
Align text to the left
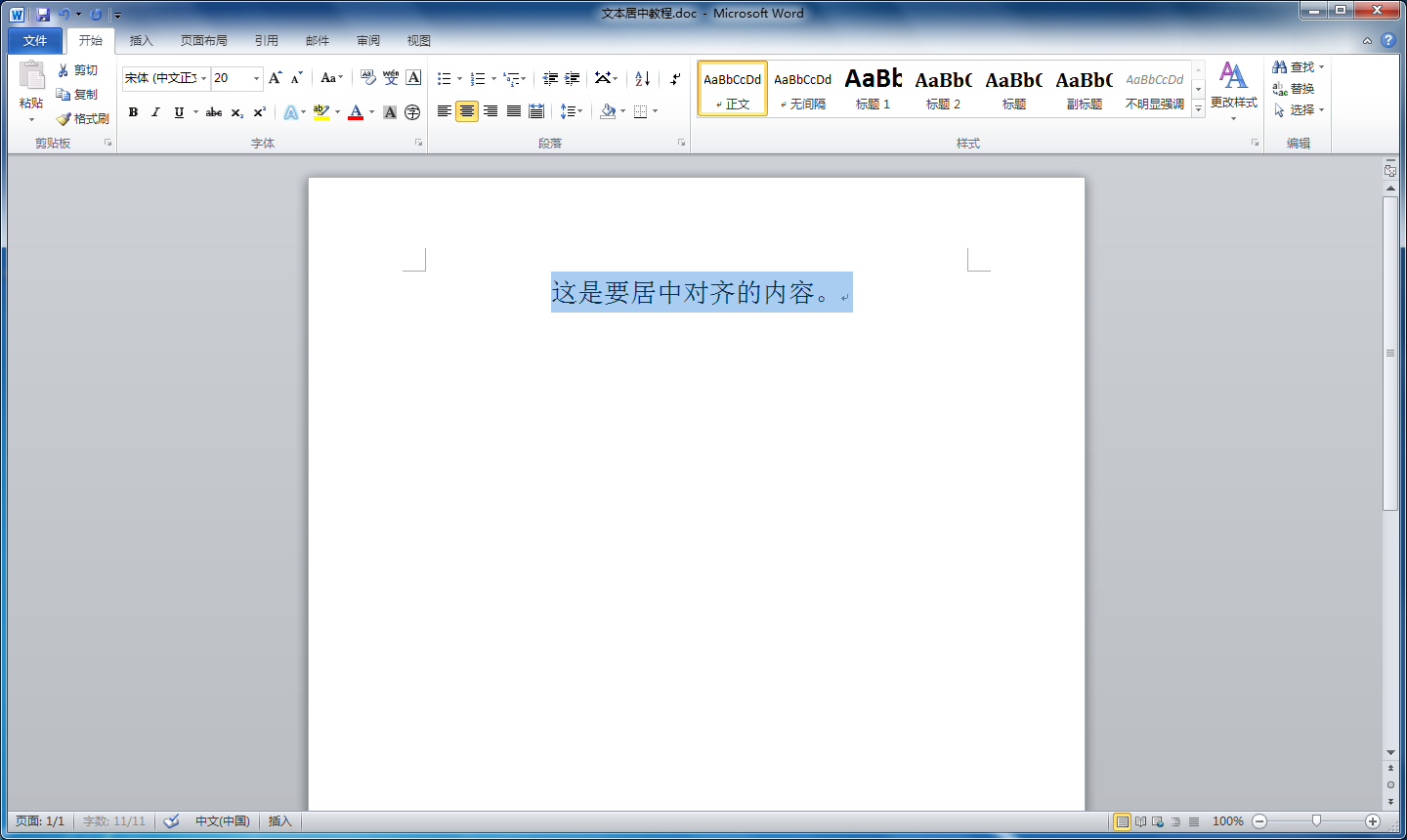[445, 111]
